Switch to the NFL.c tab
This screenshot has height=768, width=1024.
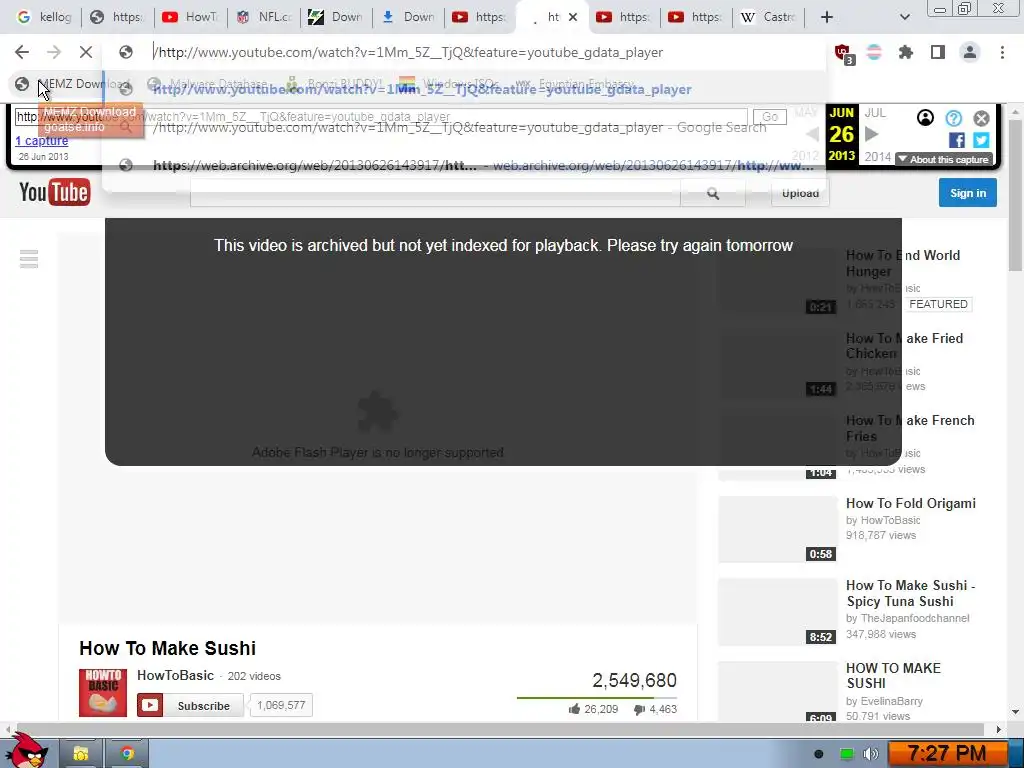(x=263, y=17)
